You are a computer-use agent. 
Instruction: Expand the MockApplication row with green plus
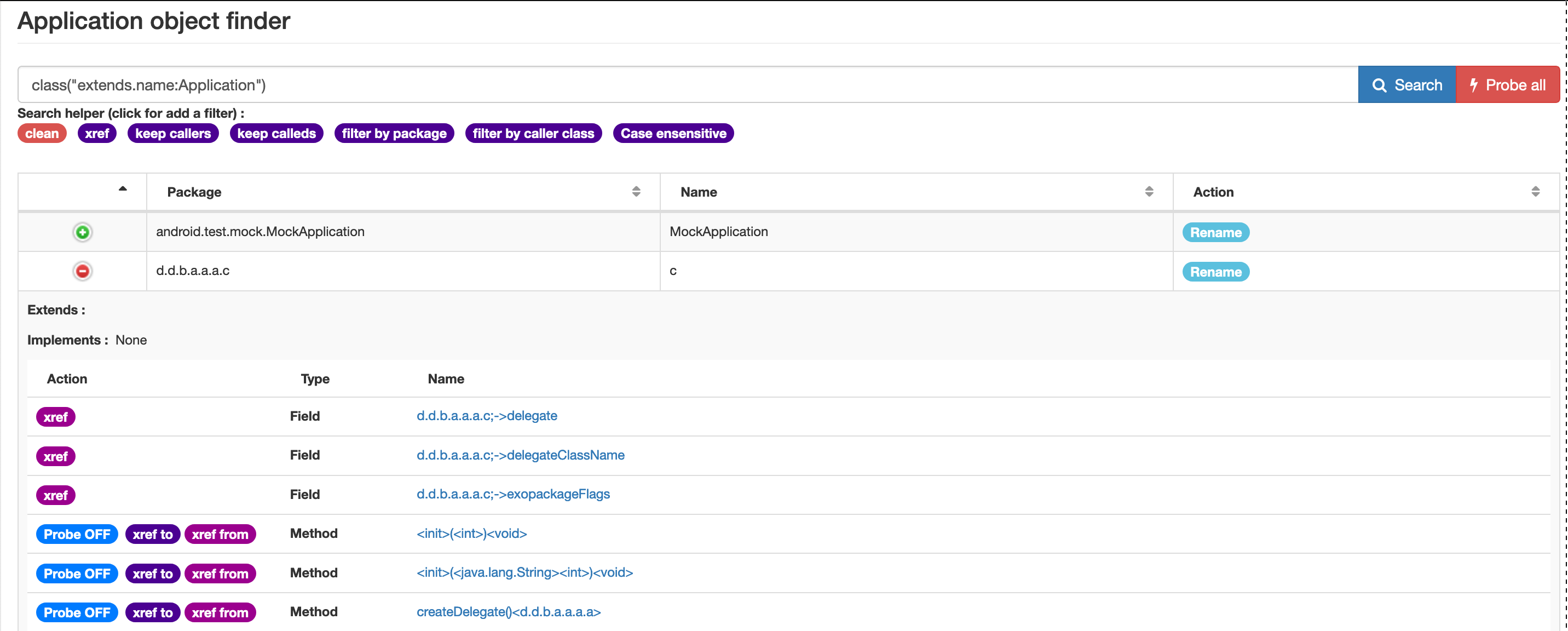tap(82, 232)
